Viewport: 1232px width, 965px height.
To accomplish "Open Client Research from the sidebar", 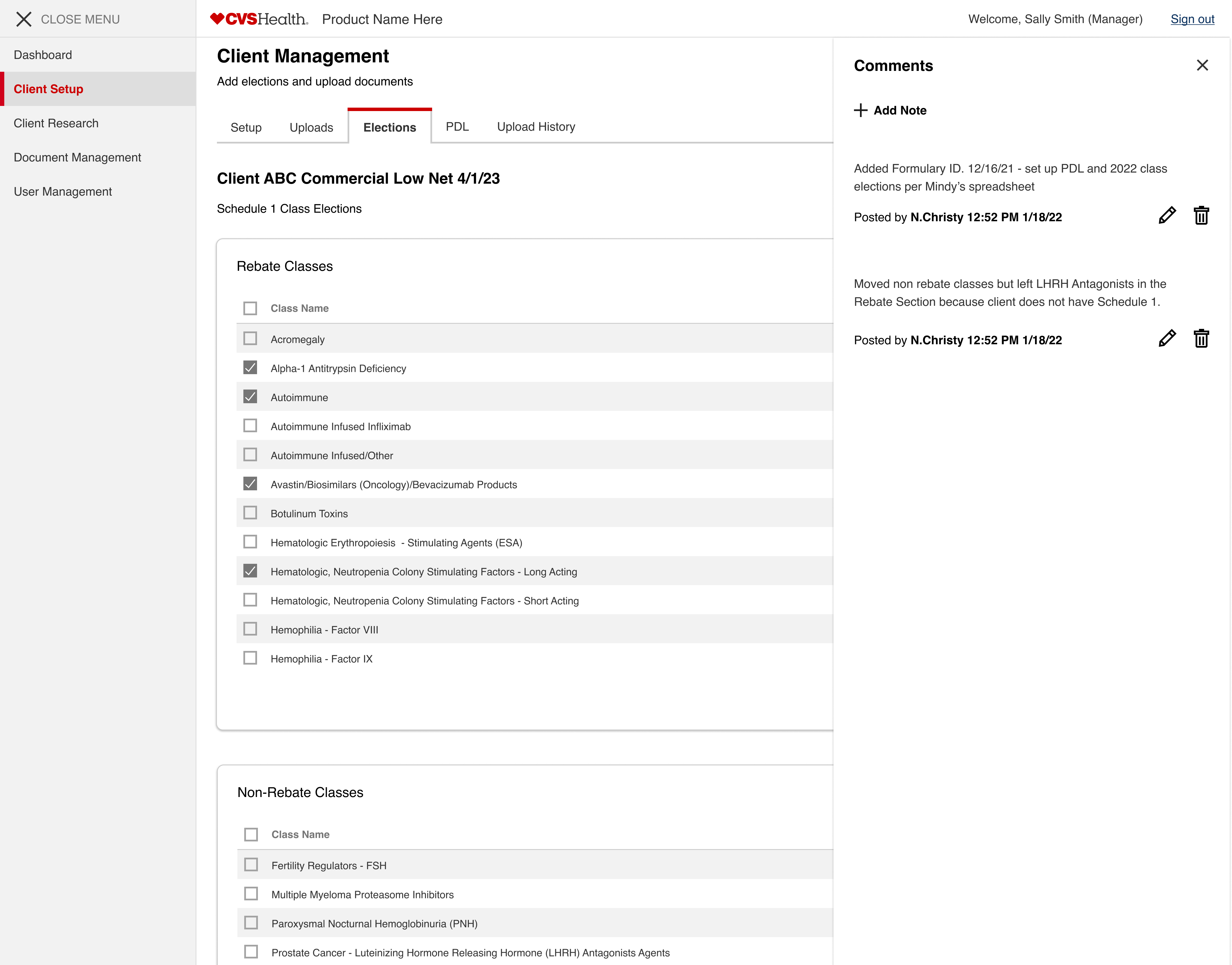I will [x=56, y=123].
